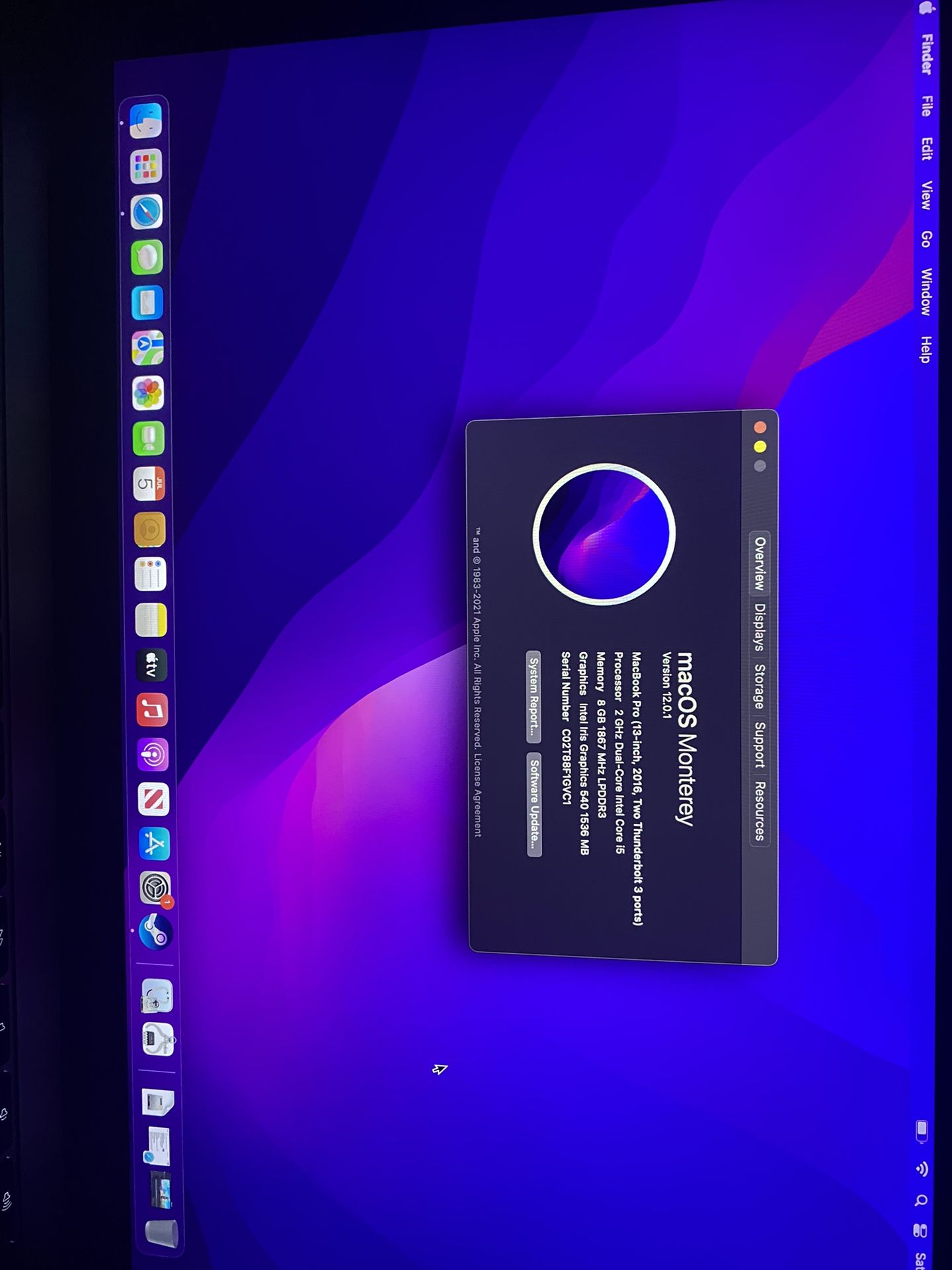
Task: Click the macOS Monterey circular logo
Action: (604, 534)
